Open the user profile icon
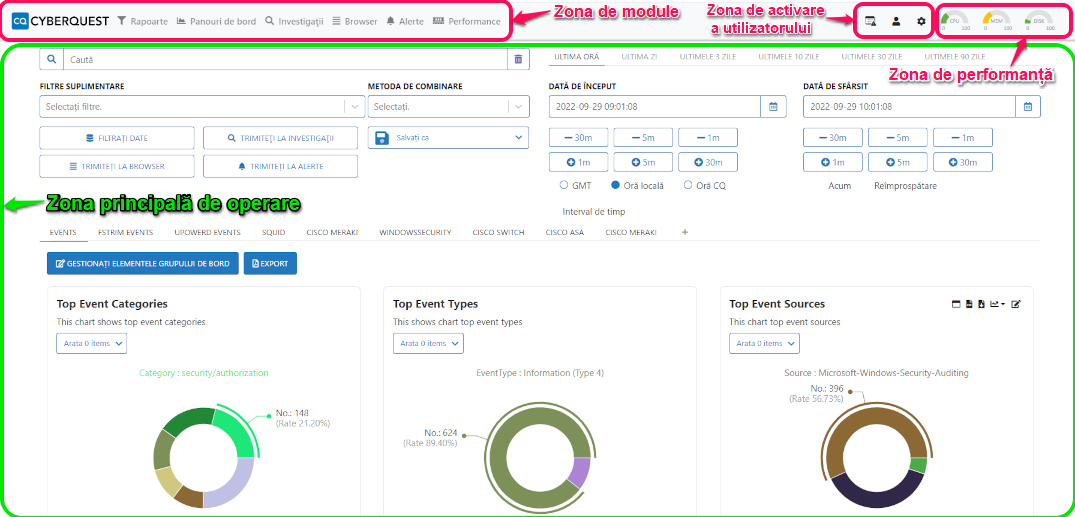1075x517 pixels. tap(896, 21)
